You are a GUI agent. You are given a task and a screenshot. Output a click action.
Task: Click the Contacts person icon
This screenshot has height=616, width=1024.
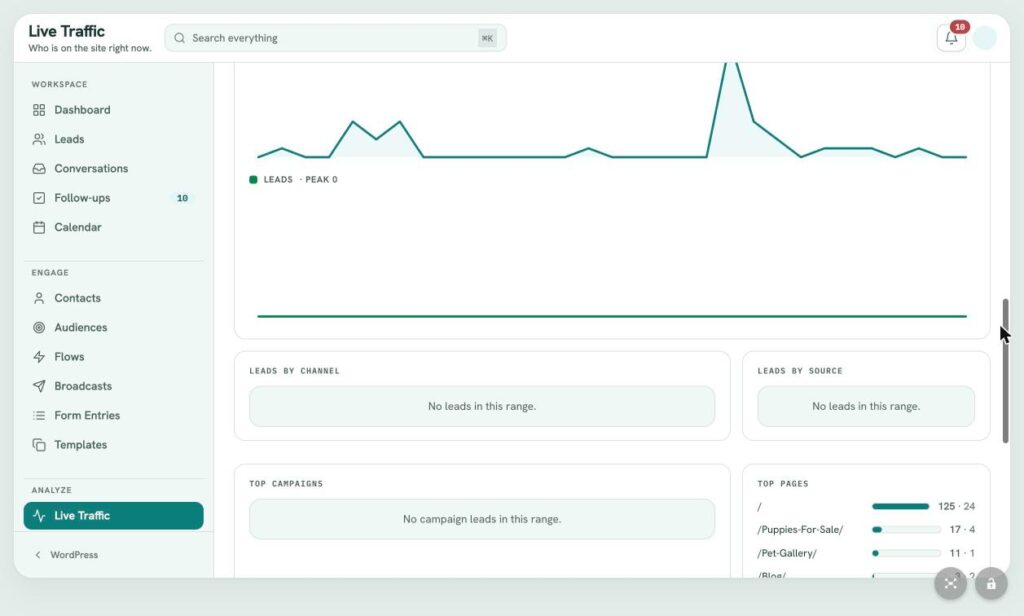[x=39, y=298]
